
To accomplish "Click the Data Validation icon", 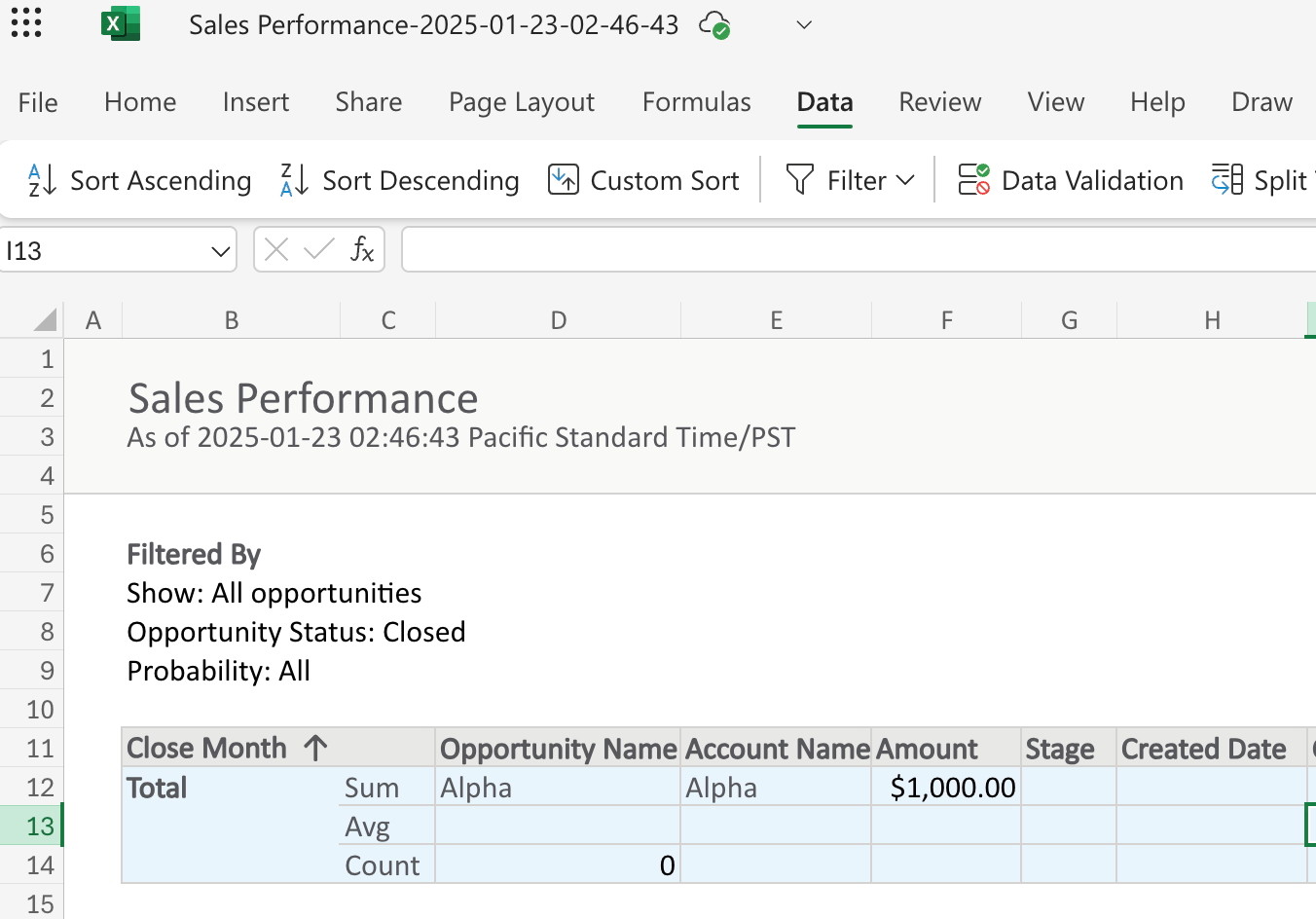I will coord(973,180).
